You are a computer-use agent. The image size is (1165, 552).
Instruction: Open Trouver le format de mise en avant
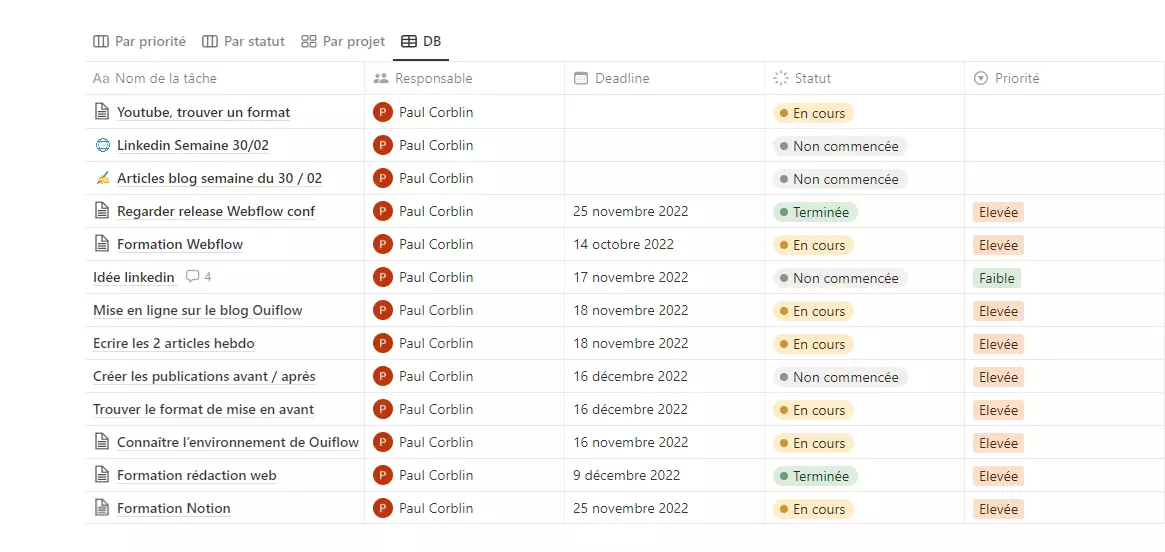click(x=204, y=409)
